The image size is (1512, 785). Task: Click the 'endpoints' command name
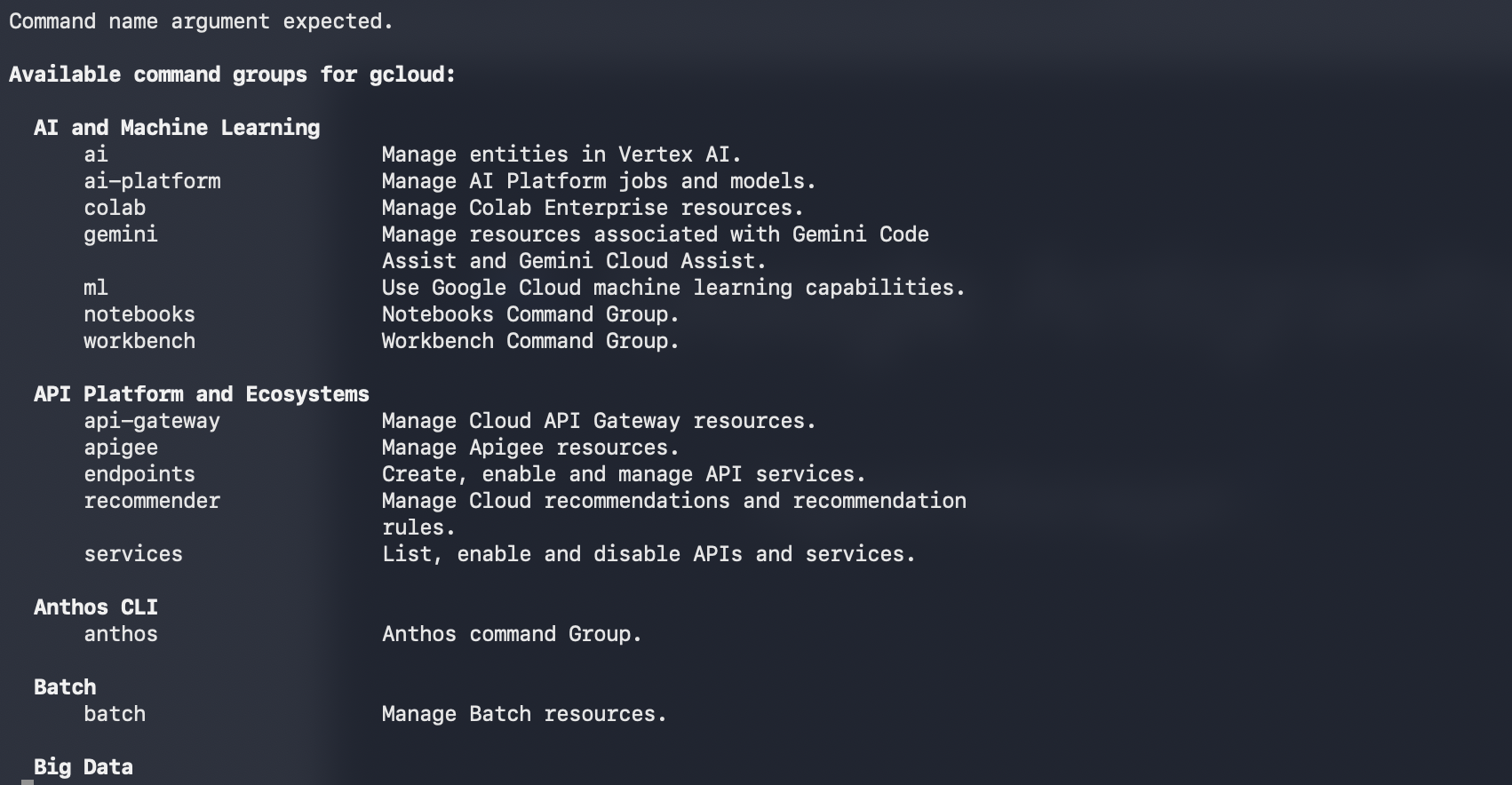(x=139, y=474)
